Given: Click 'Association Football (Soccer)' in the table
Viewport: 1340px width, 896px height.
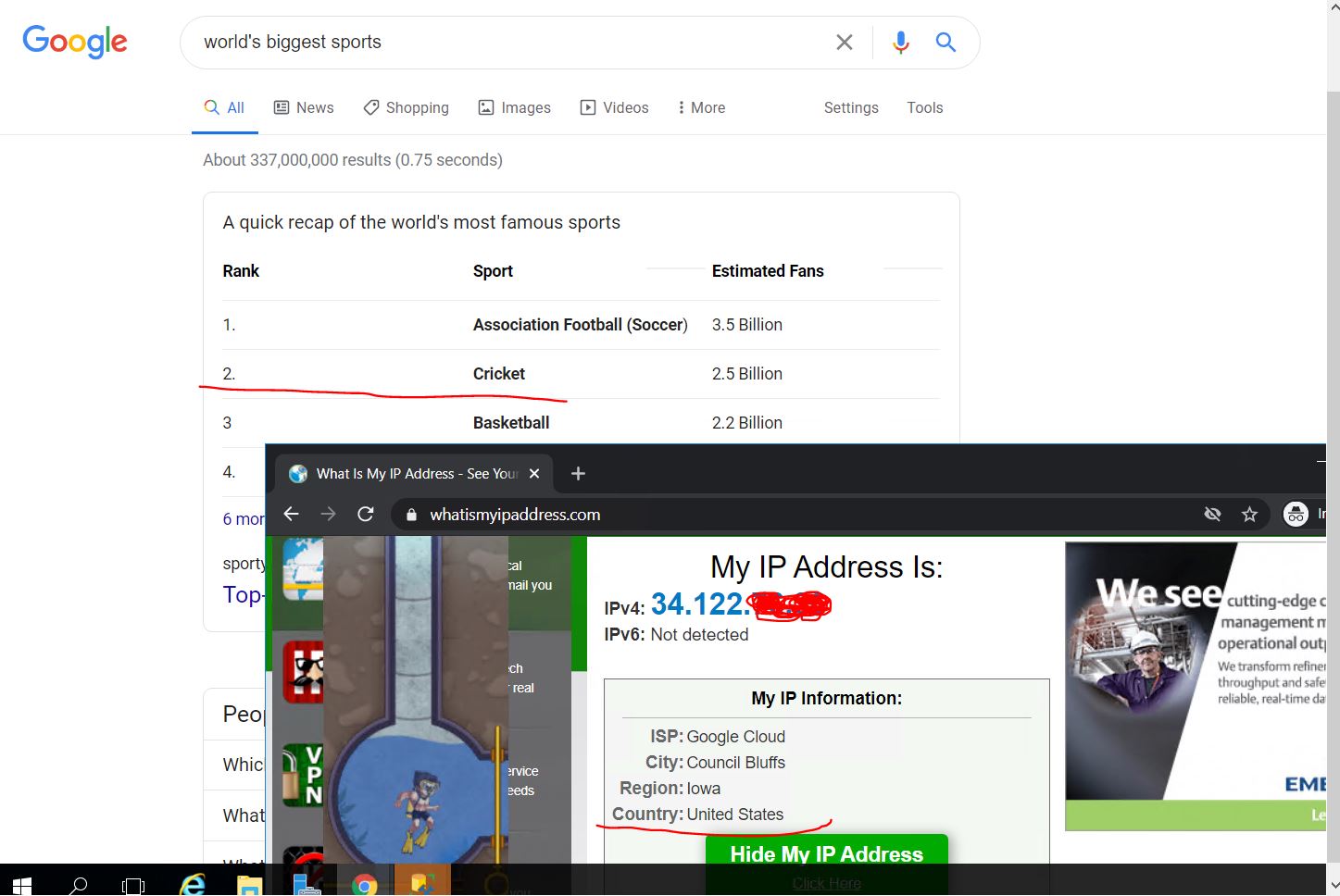Looking at the screenshot, I should pyautogui.click(x=581, y=325).
